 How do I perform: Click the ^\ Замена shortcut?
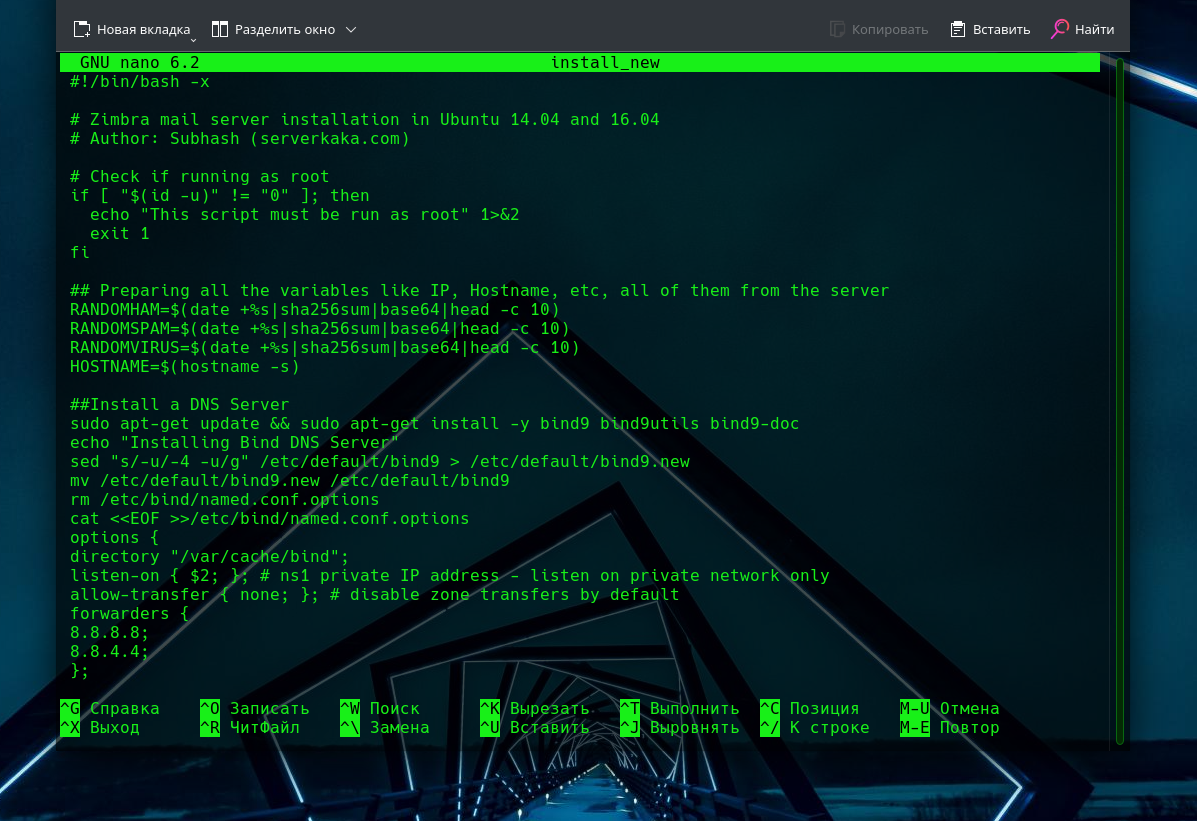[385, 728]
